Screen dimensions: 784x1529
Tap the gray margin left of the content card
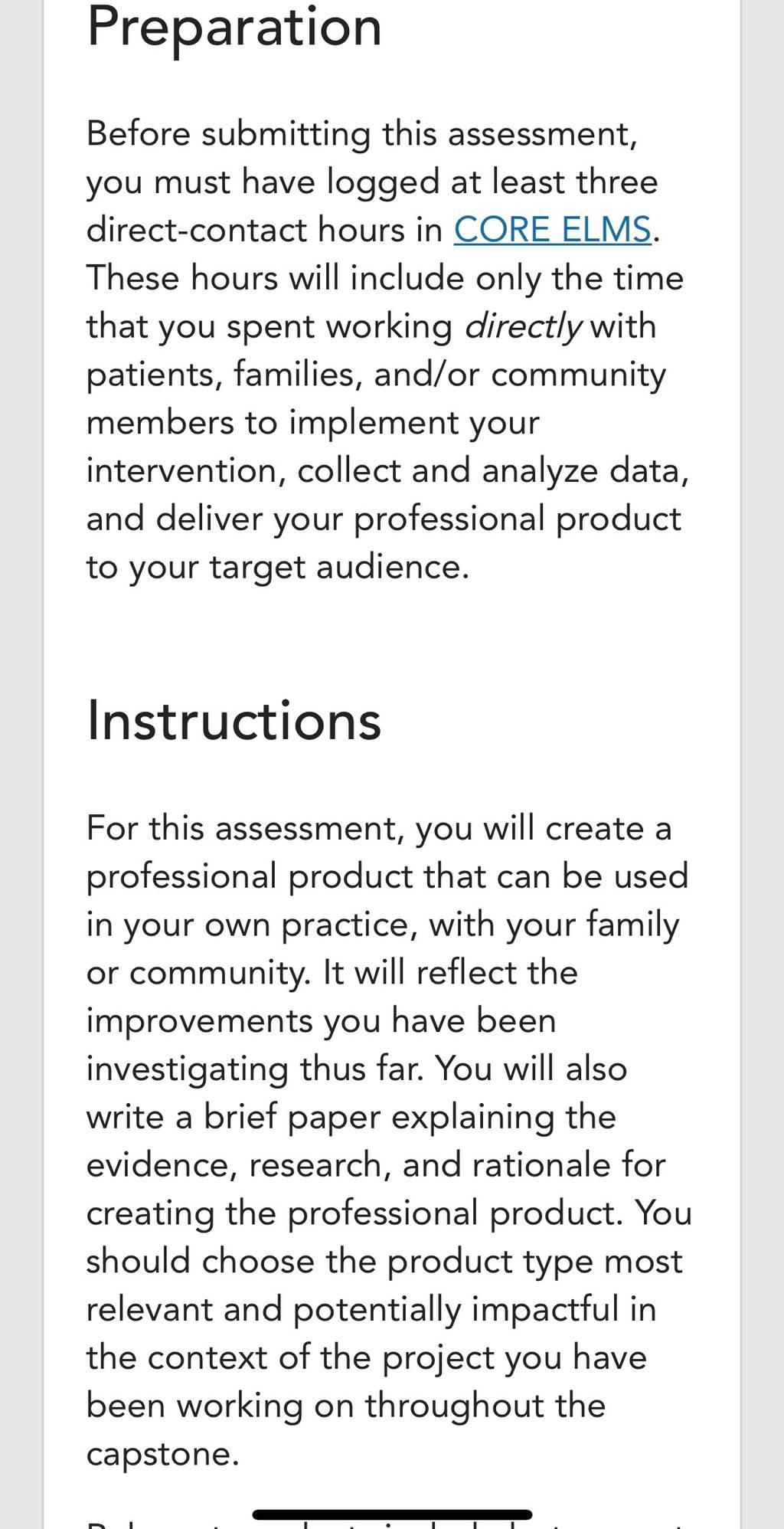(21, 764)
